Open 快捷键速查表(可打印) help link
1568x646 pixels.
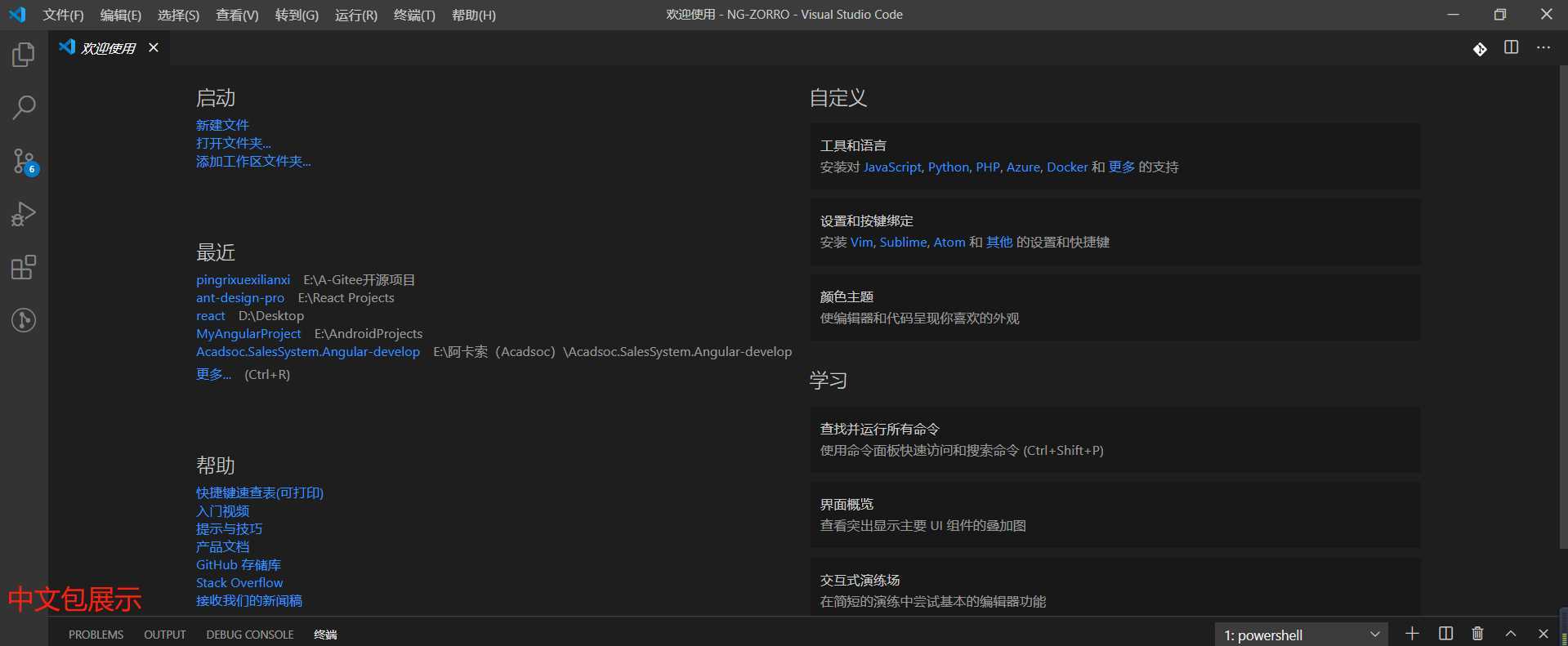tap(260, 492)
